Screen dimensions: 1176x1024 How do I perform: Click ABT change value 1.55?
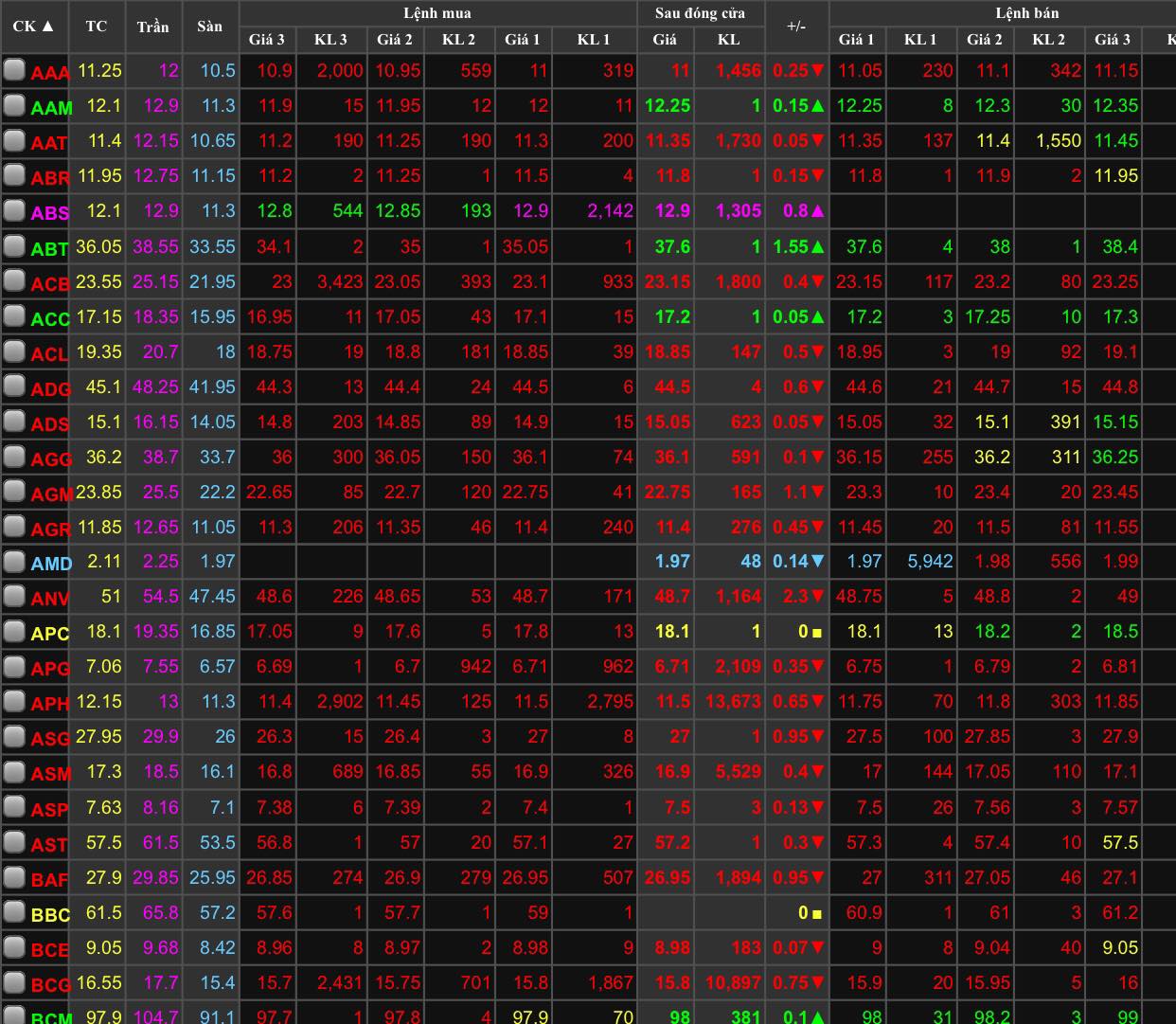point(796,245)
